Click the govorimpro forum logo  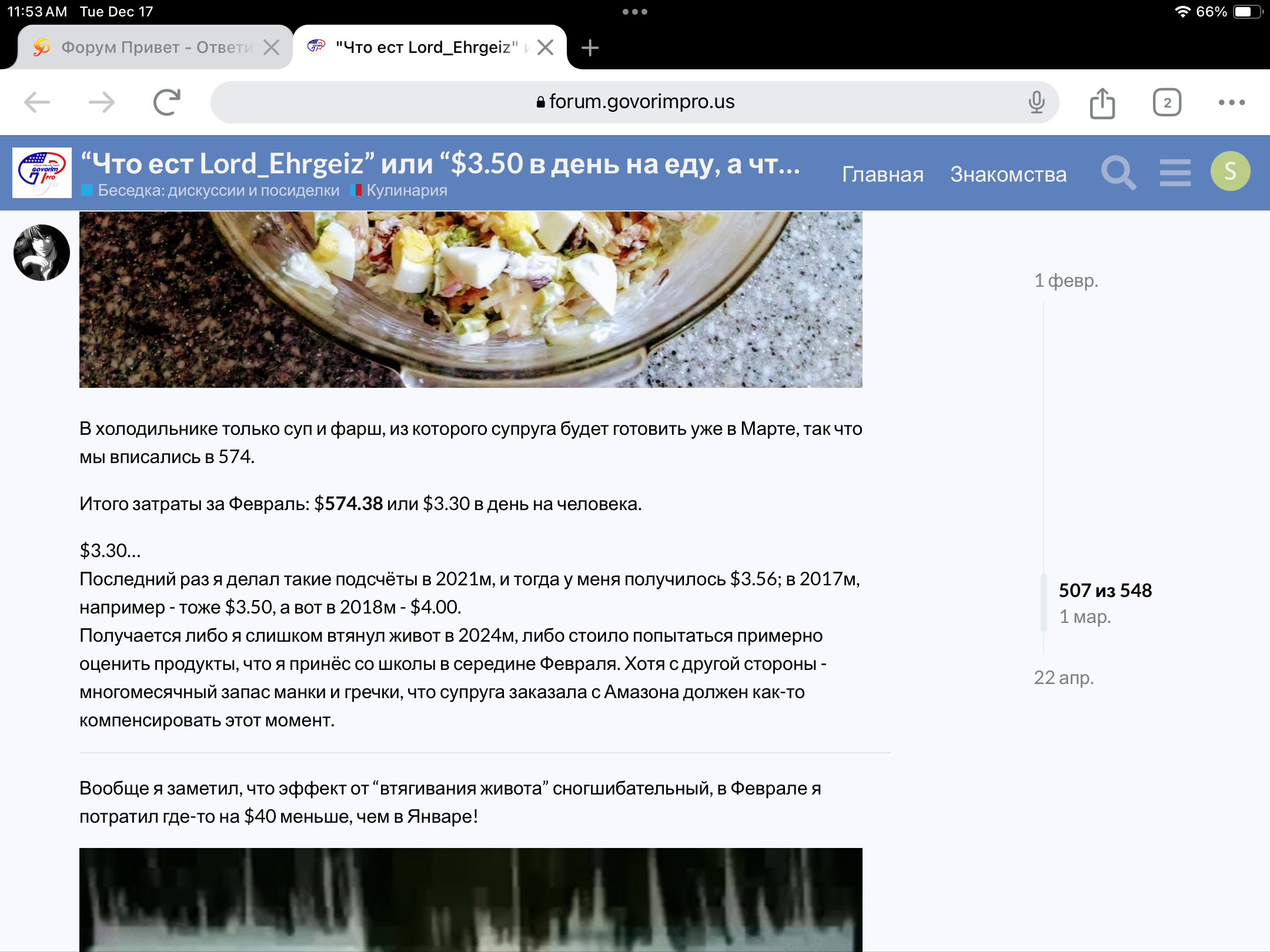click(x=42, y=173)
